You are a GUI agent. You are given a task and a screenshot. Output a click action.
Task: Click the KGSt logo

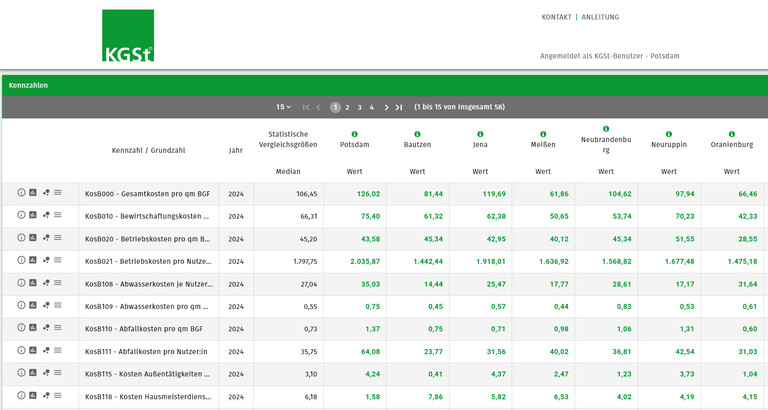tap(128, 36)
